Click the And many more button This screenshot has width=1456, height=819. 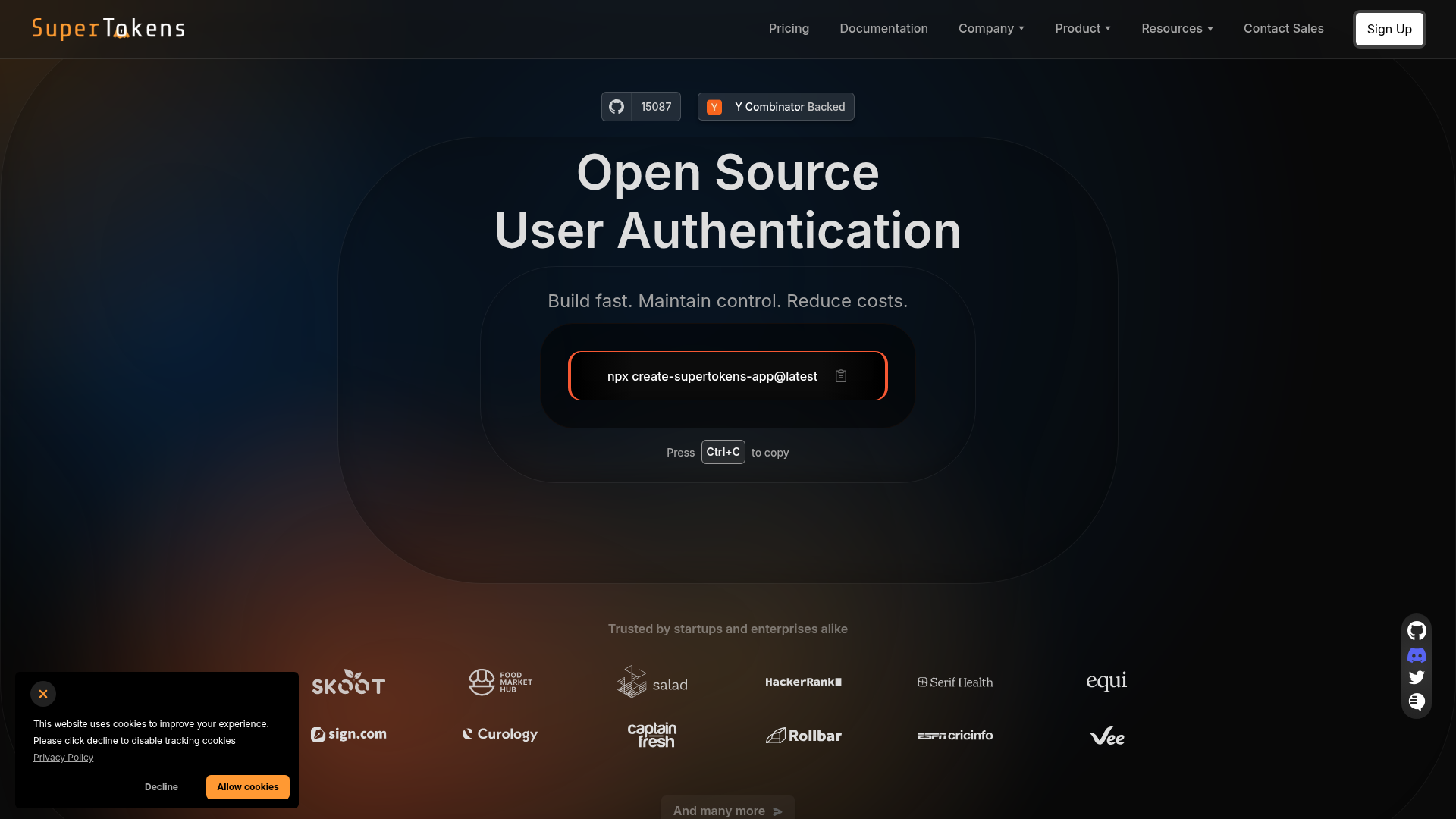728,809
